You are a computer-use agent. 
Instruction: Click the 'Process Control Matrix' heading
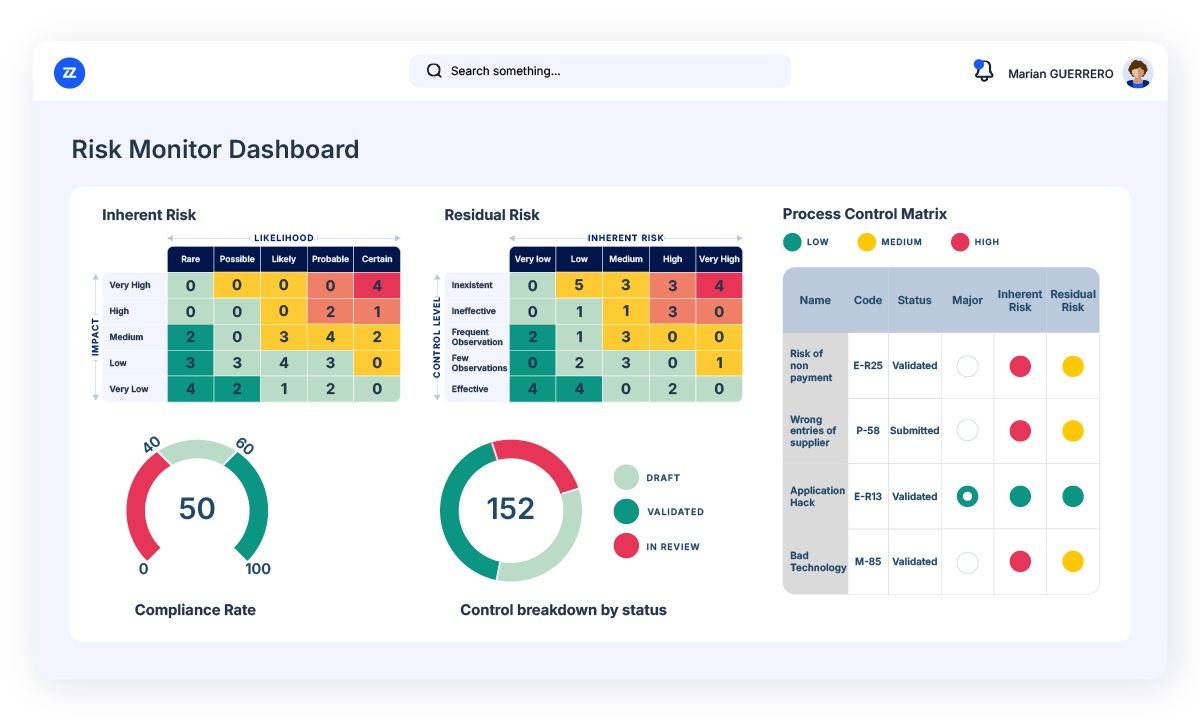pos(865,214)
